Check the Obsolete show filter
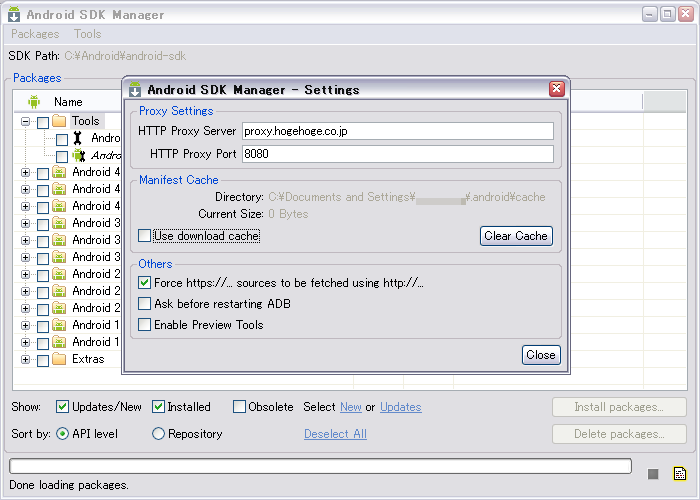700x500 pixels. 239,407
